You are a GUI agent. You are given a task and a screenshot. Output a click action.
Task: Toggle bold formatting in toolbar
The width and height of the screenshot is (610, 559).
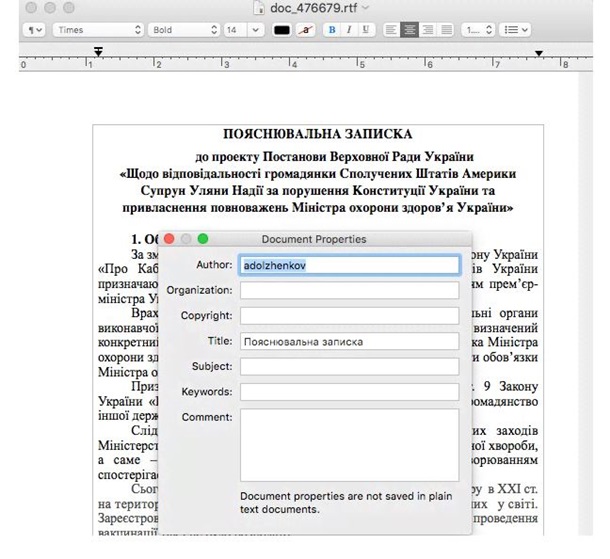[332, 30]
